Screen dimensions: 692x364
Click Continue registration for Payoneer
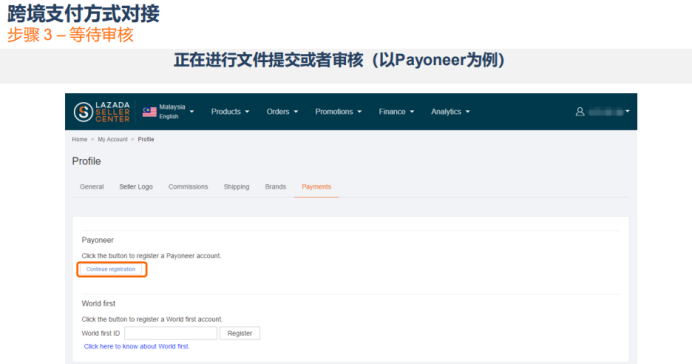click(111, 269)
